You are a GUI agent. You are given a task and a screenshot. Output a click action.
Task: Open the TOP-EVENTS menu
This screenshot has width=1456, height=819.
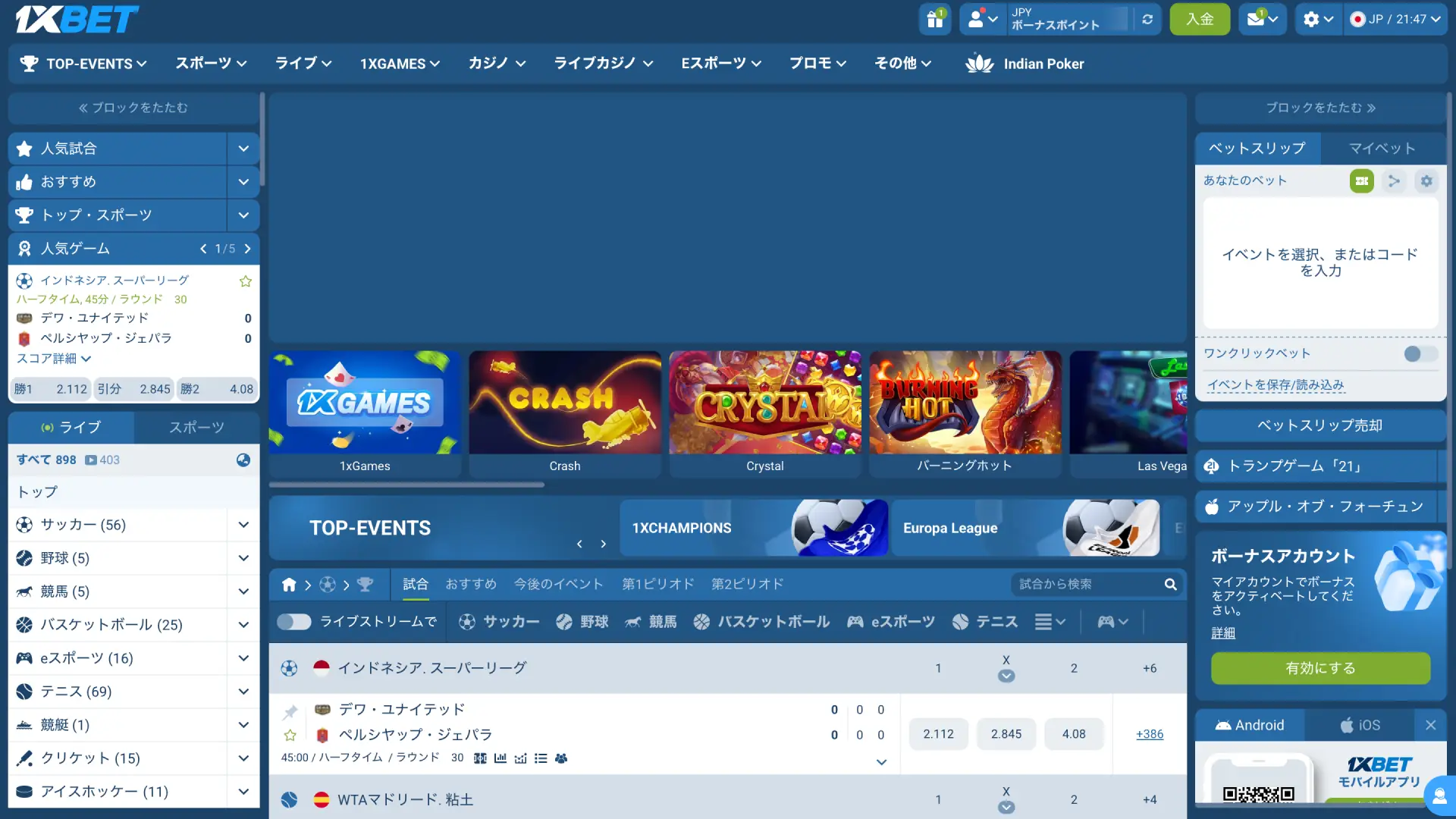coord(83,64)
